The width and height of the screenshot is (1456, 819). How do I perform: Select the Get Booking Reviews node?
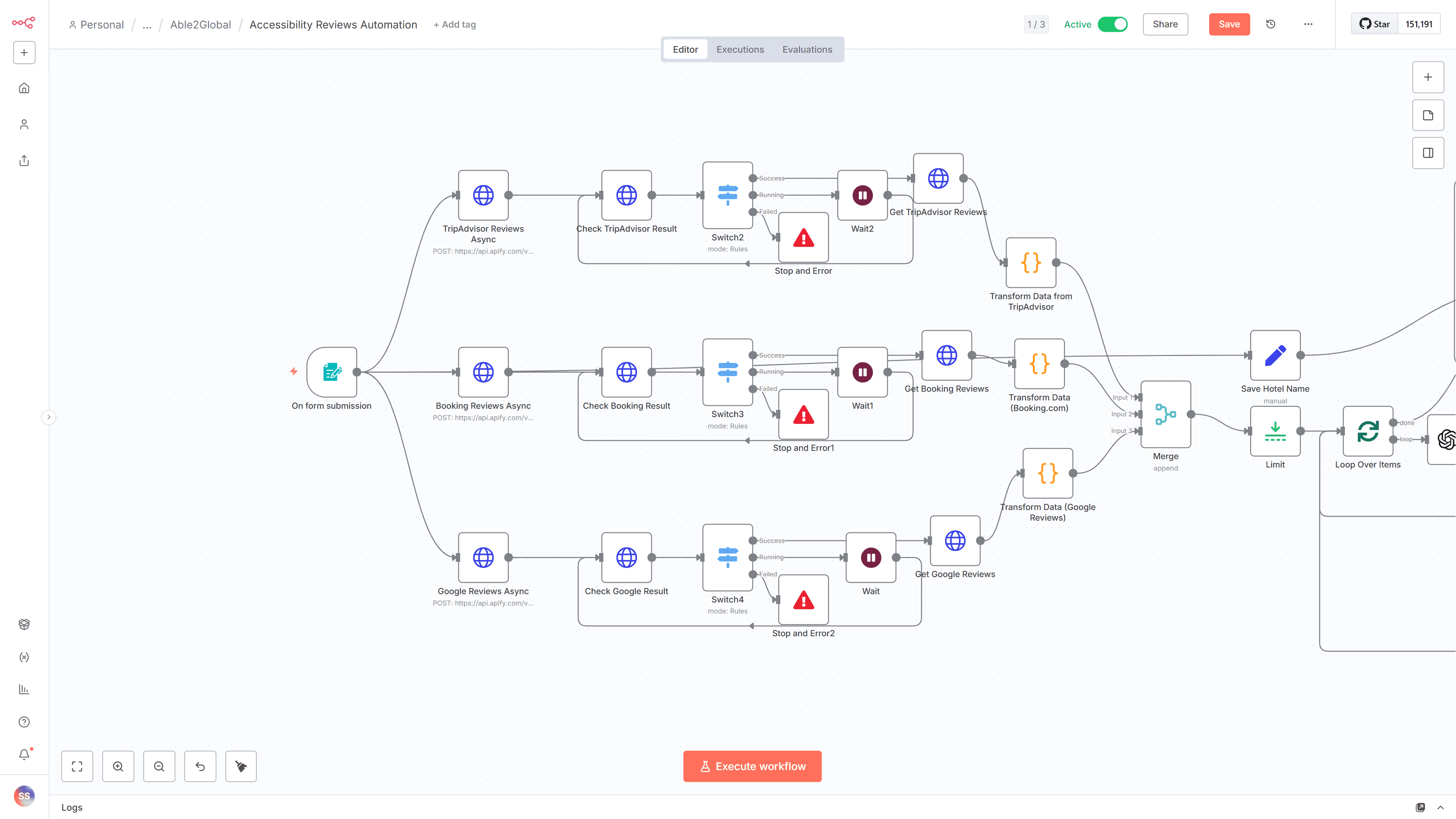coord(947,356)
